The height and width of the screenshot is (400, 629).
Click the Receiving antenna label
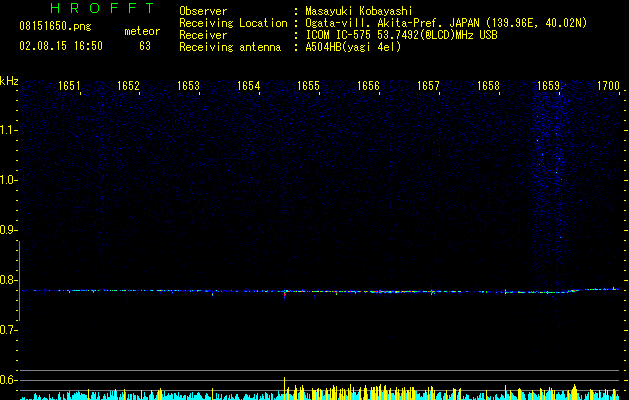point(230,47)
